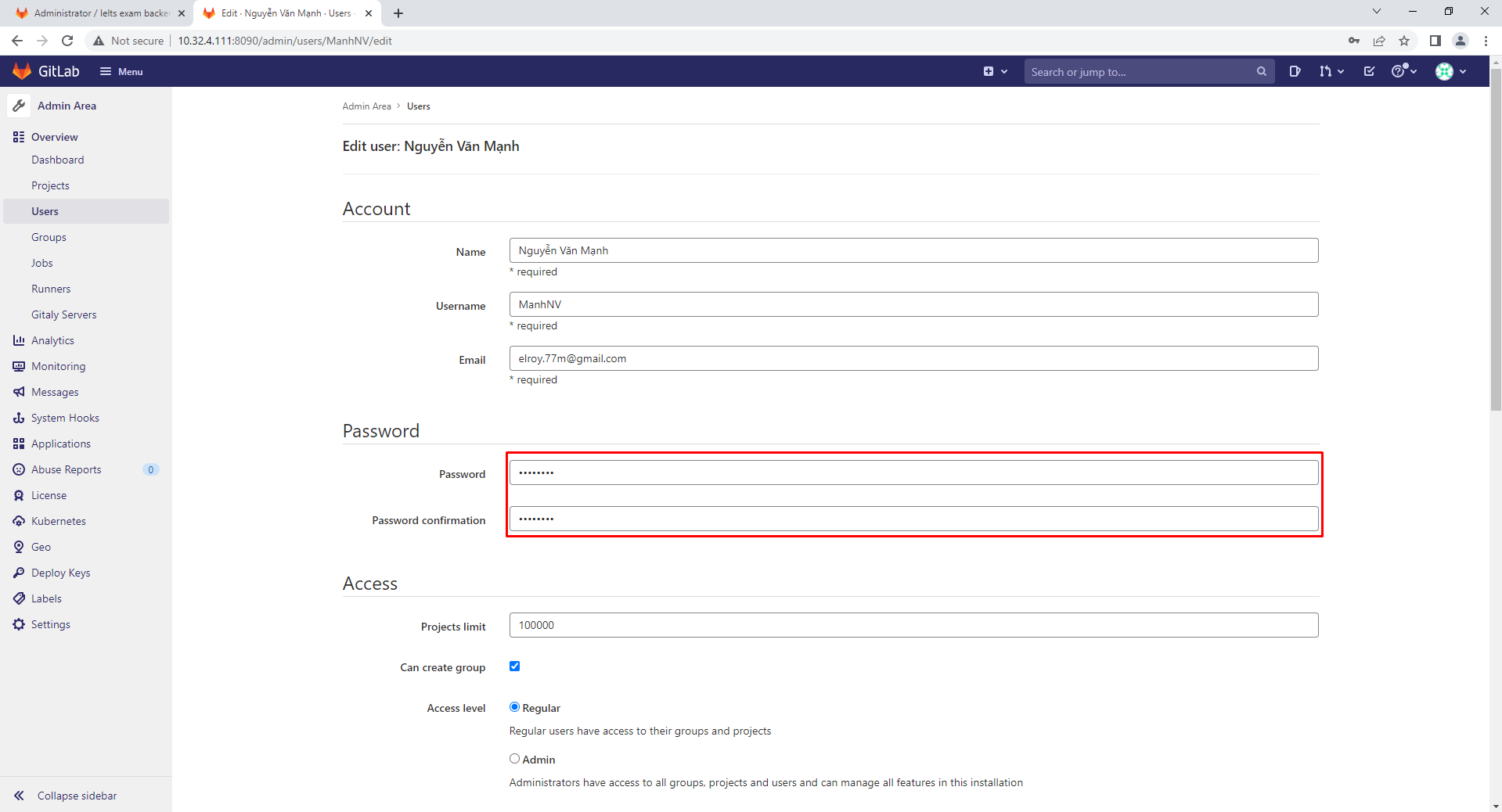
Task: Click the Settings gear icon
Action: click(19, 624)
